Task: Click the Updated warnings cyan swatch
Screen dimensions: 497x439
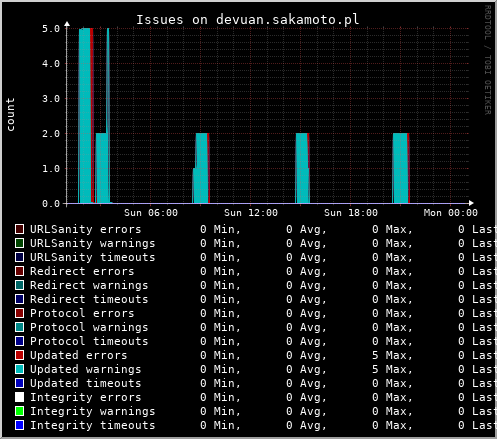Action: tap(20, 369)
